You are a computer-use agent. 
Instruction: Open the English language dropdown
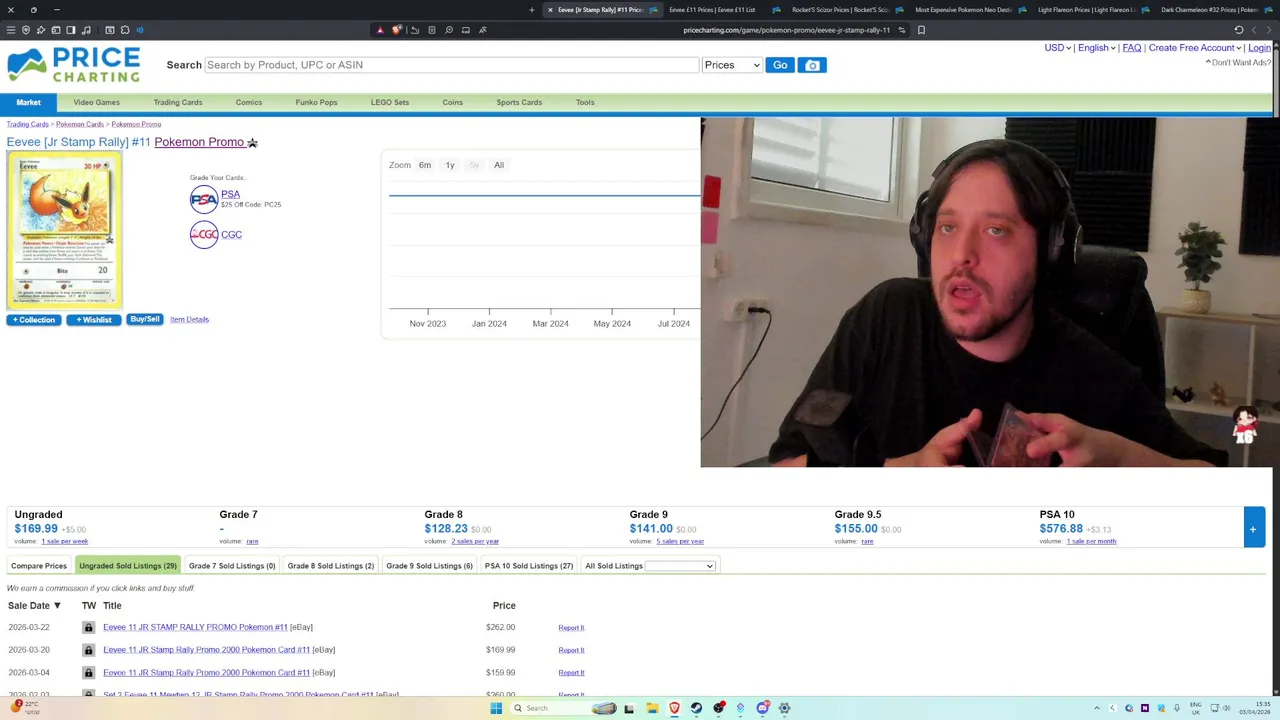[1096, 48]
